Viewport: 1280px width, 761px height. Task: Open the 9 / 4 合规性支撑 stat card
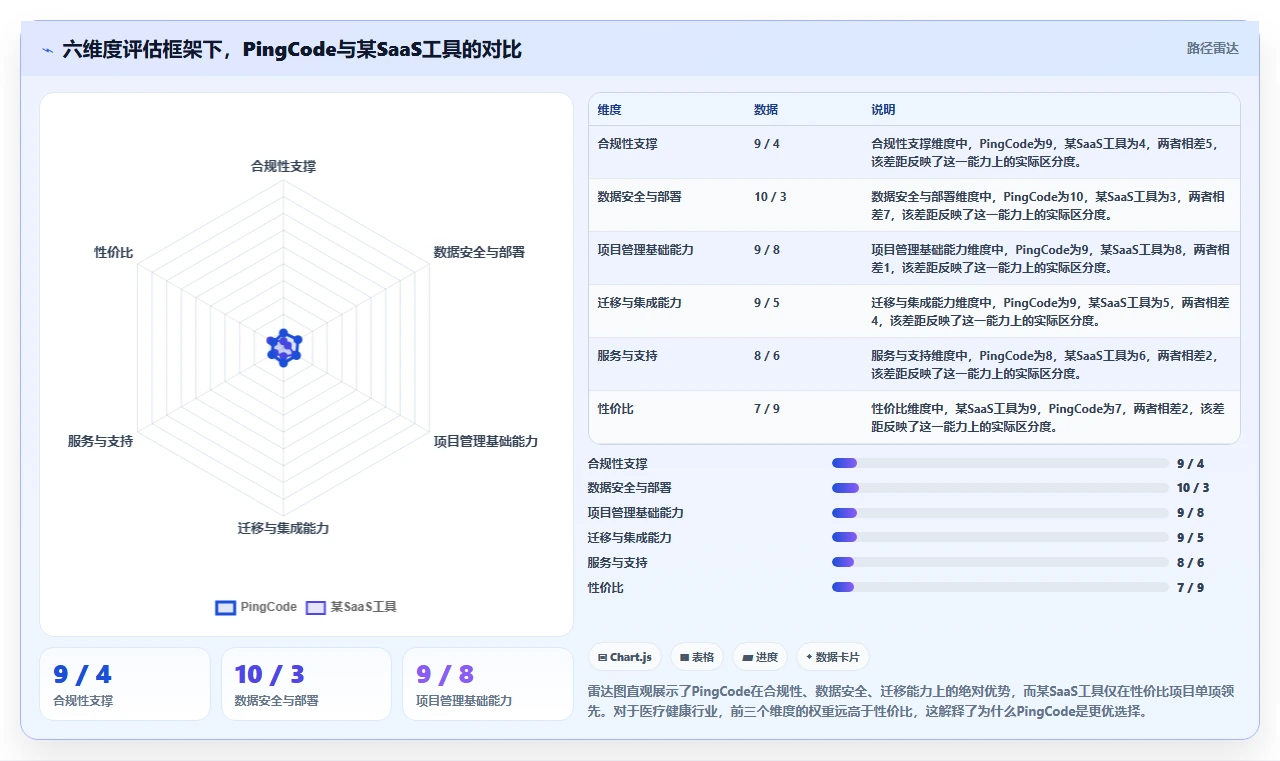125,684
